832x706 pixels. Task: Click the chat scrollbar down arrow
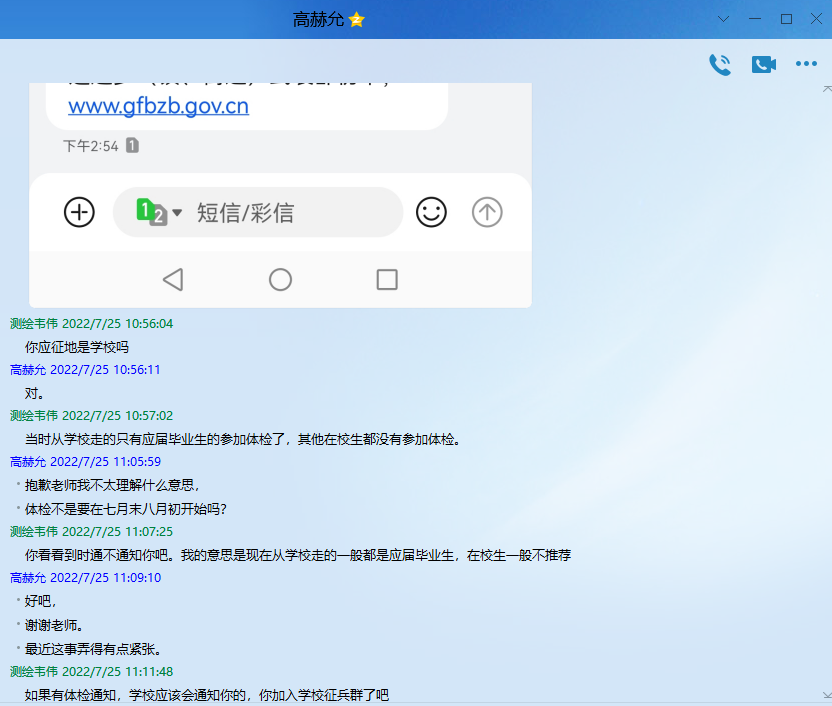[826, 695]
